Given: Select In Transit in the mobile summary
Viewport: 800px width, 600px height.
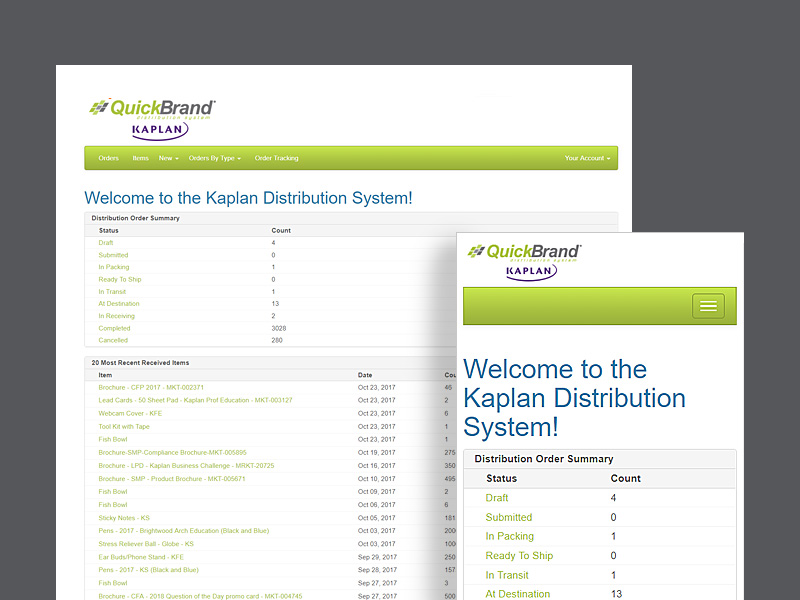Looking at the screenshot, I should pos(507,575).
